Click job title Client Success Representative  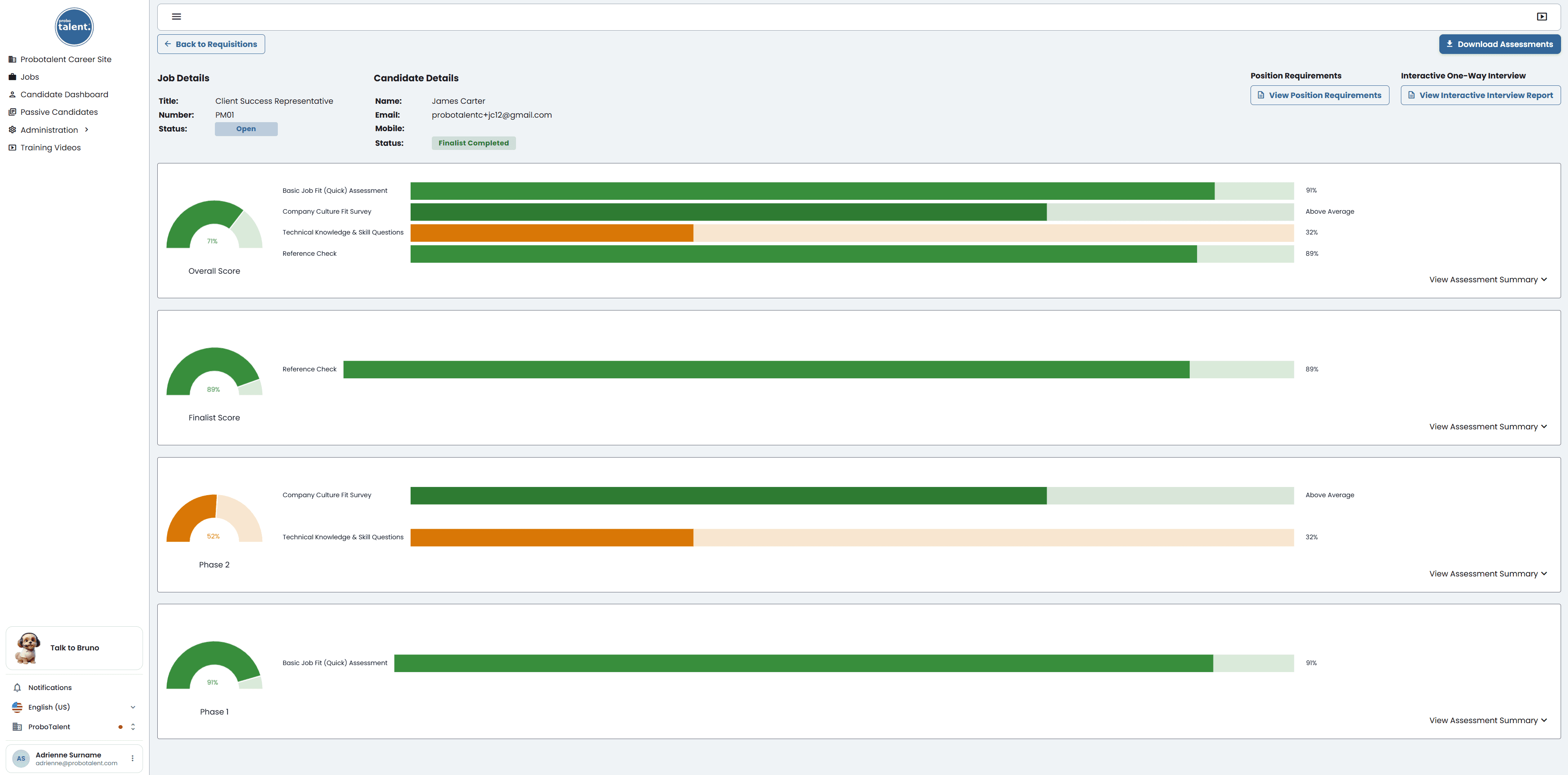pos(274,101)
